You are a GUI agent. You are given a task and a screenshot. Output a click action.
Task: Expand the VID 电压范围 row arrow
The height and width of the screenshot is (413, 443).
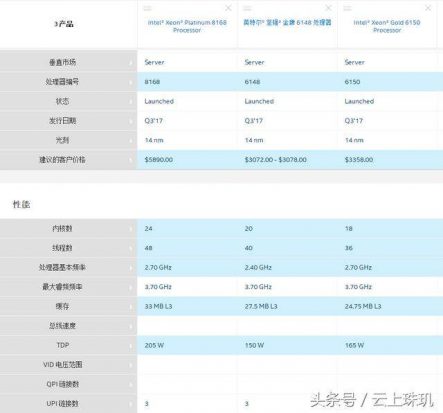(131, 365)
